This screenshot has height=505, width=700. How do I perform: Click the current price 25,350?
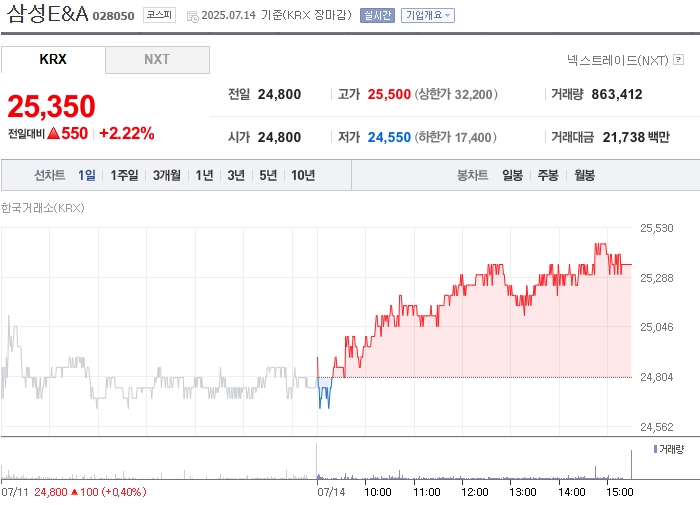point(51,106)
